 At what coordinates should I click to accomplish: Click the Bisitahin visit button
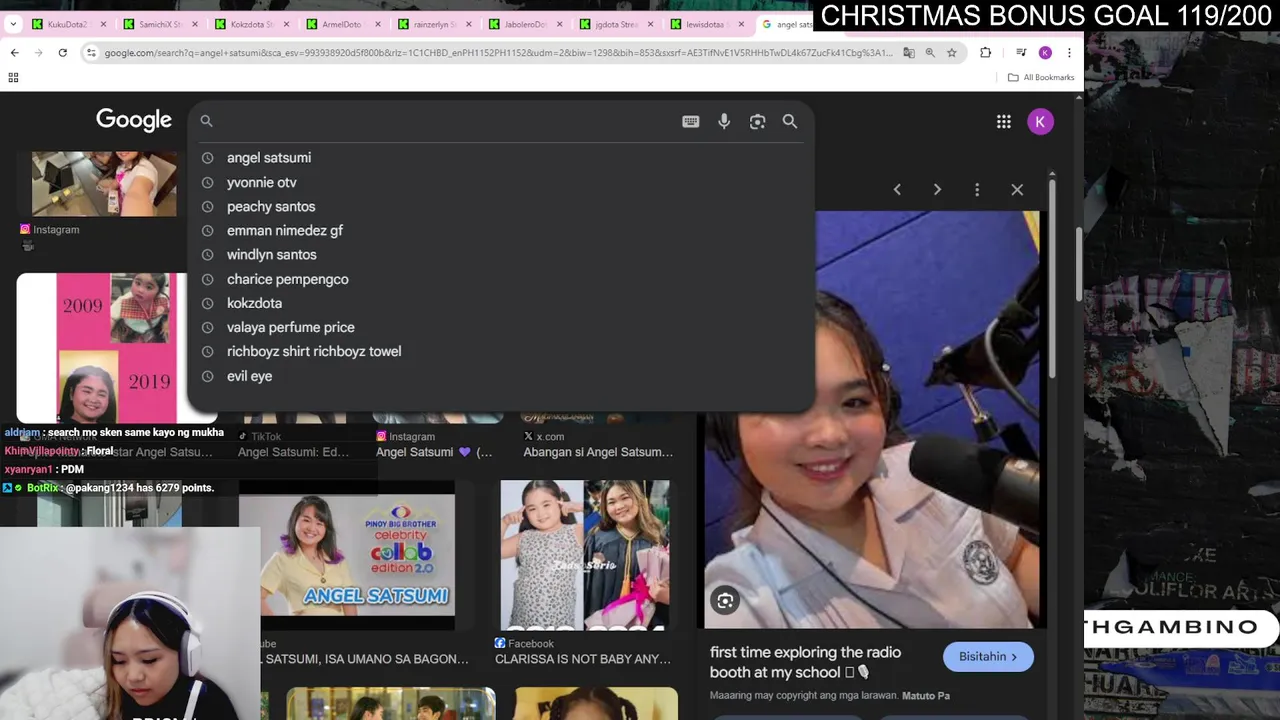pos(988,657)
